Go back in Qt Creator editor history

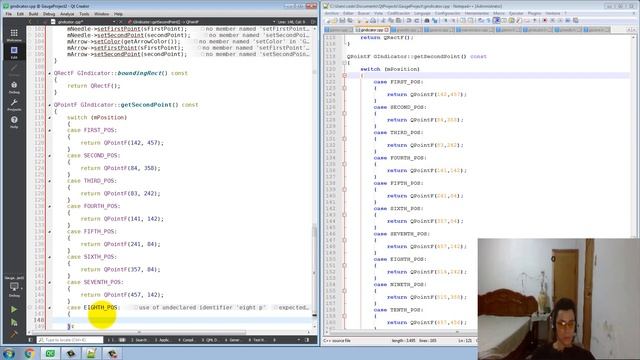coord(30,22)
